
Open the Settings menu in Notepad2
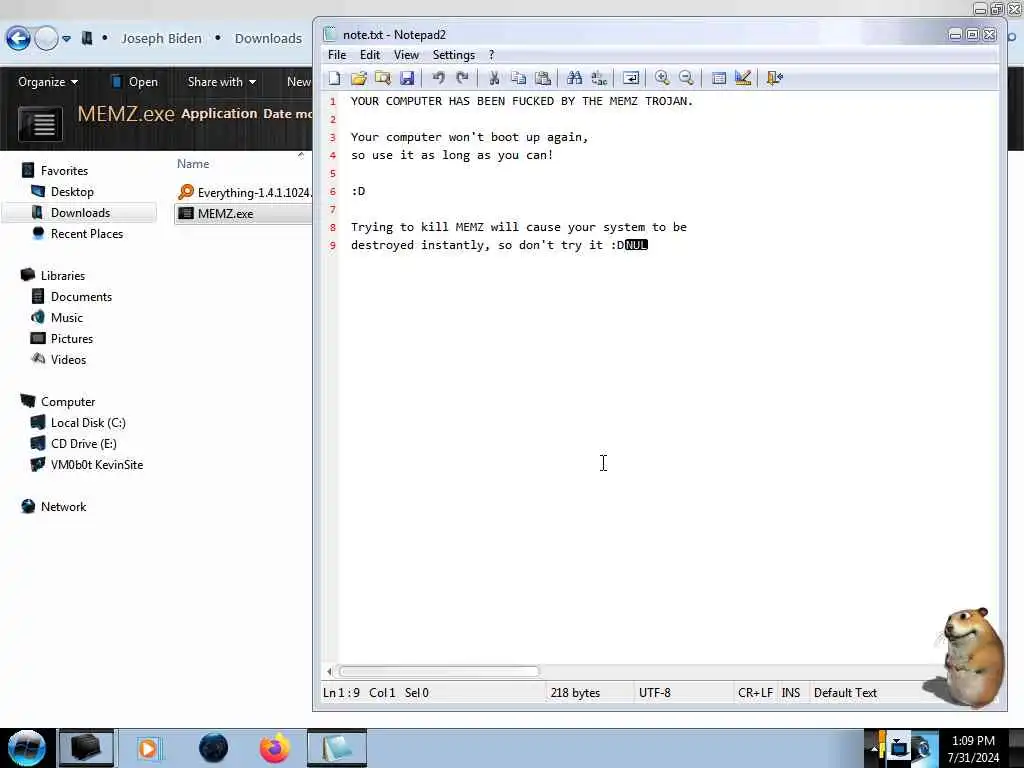(453, 55)
